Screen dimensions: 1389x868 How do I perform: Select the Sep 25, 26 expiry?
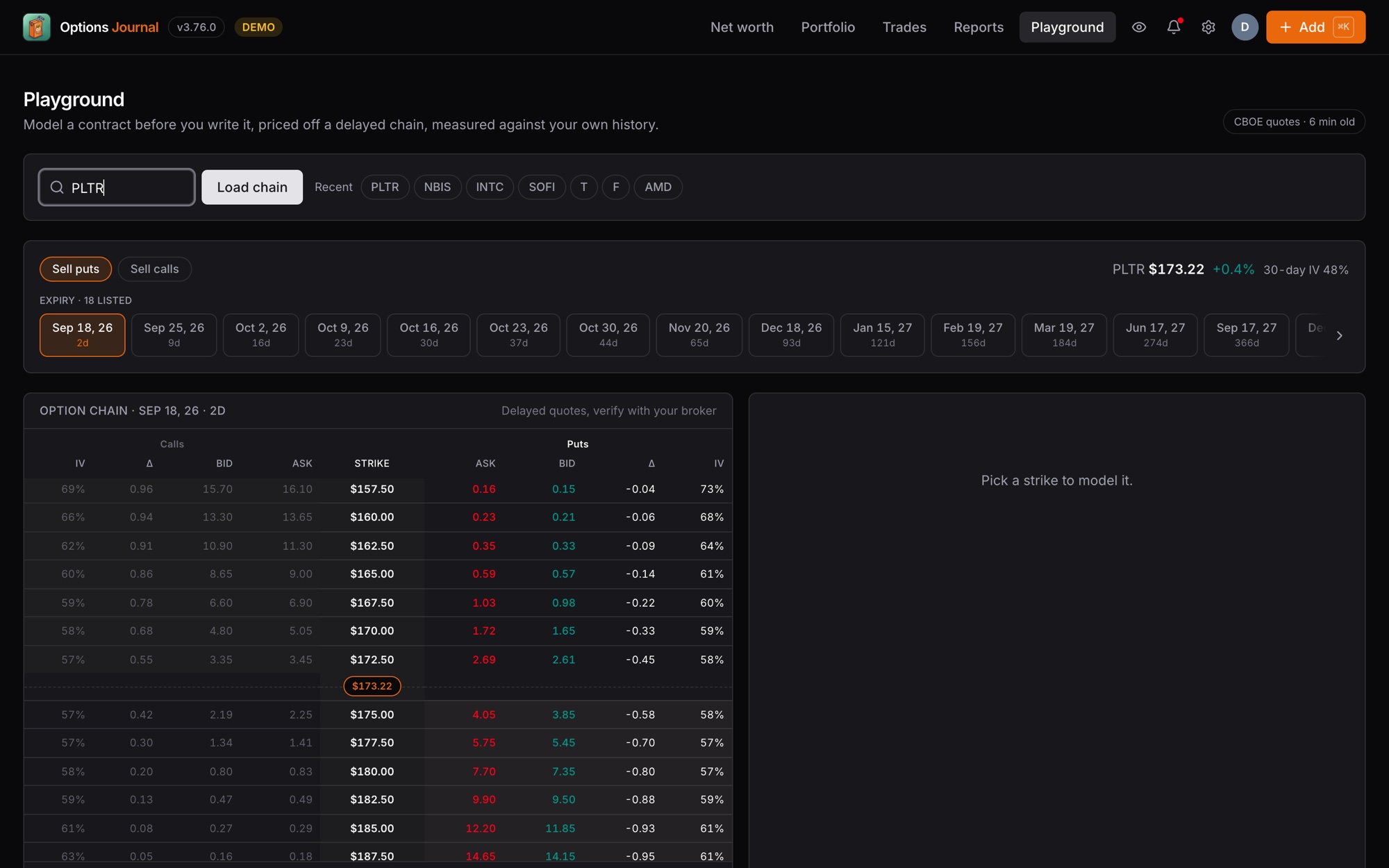tap(174, 335)
